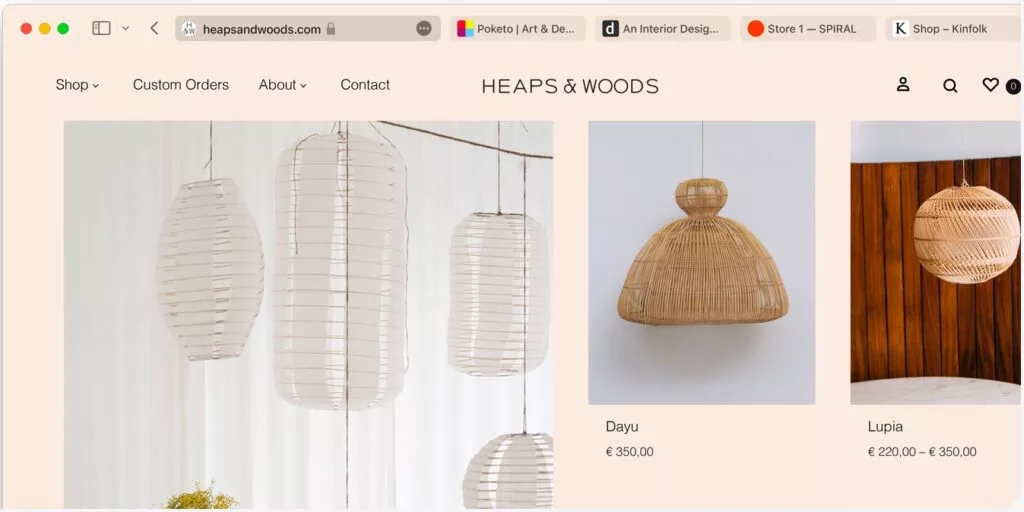
Task: Go back to the previous page
Action: (154, 29)
